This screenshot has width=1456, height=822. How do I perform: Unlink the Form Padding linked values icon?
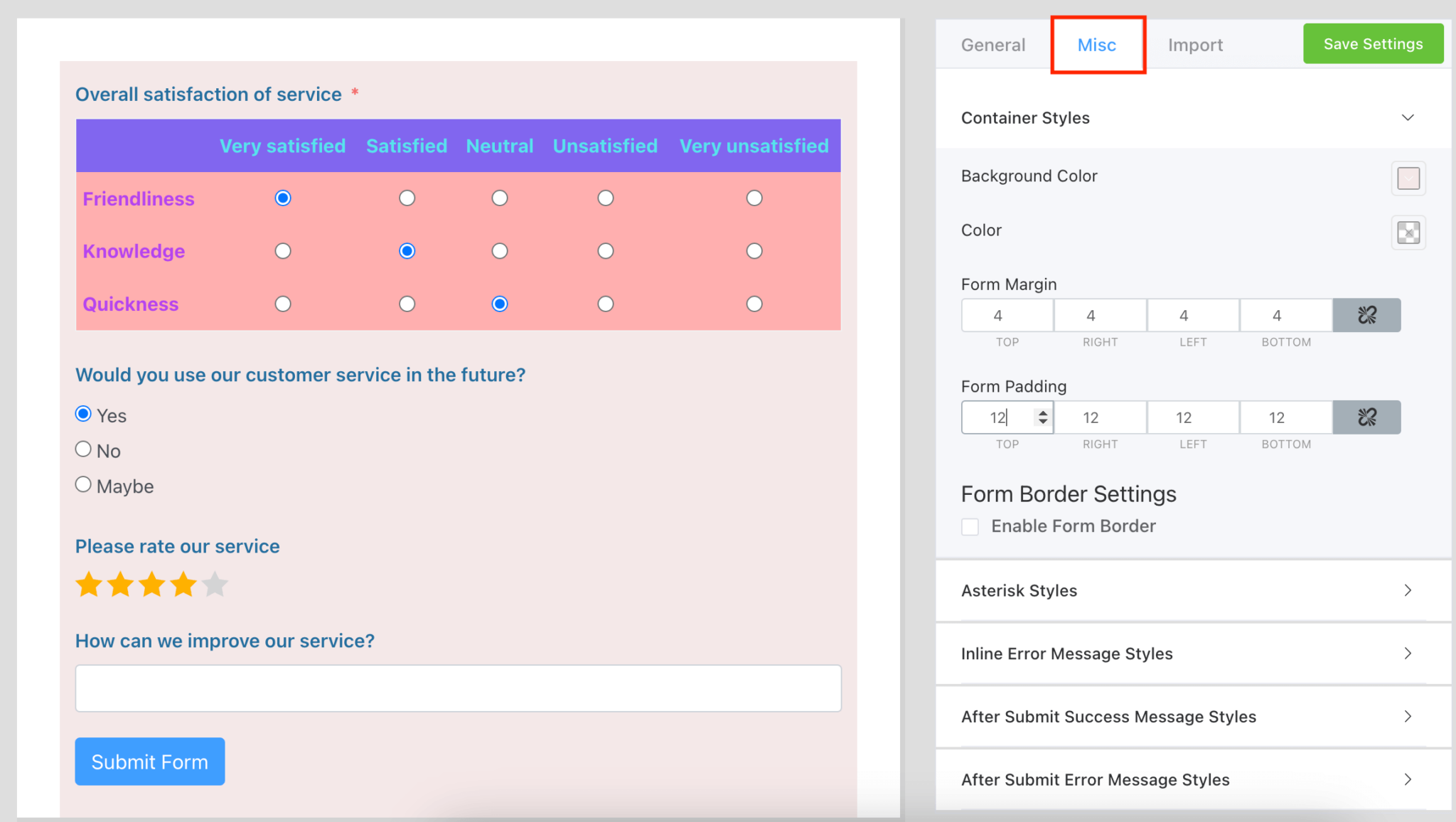(x=1365, y=417)
